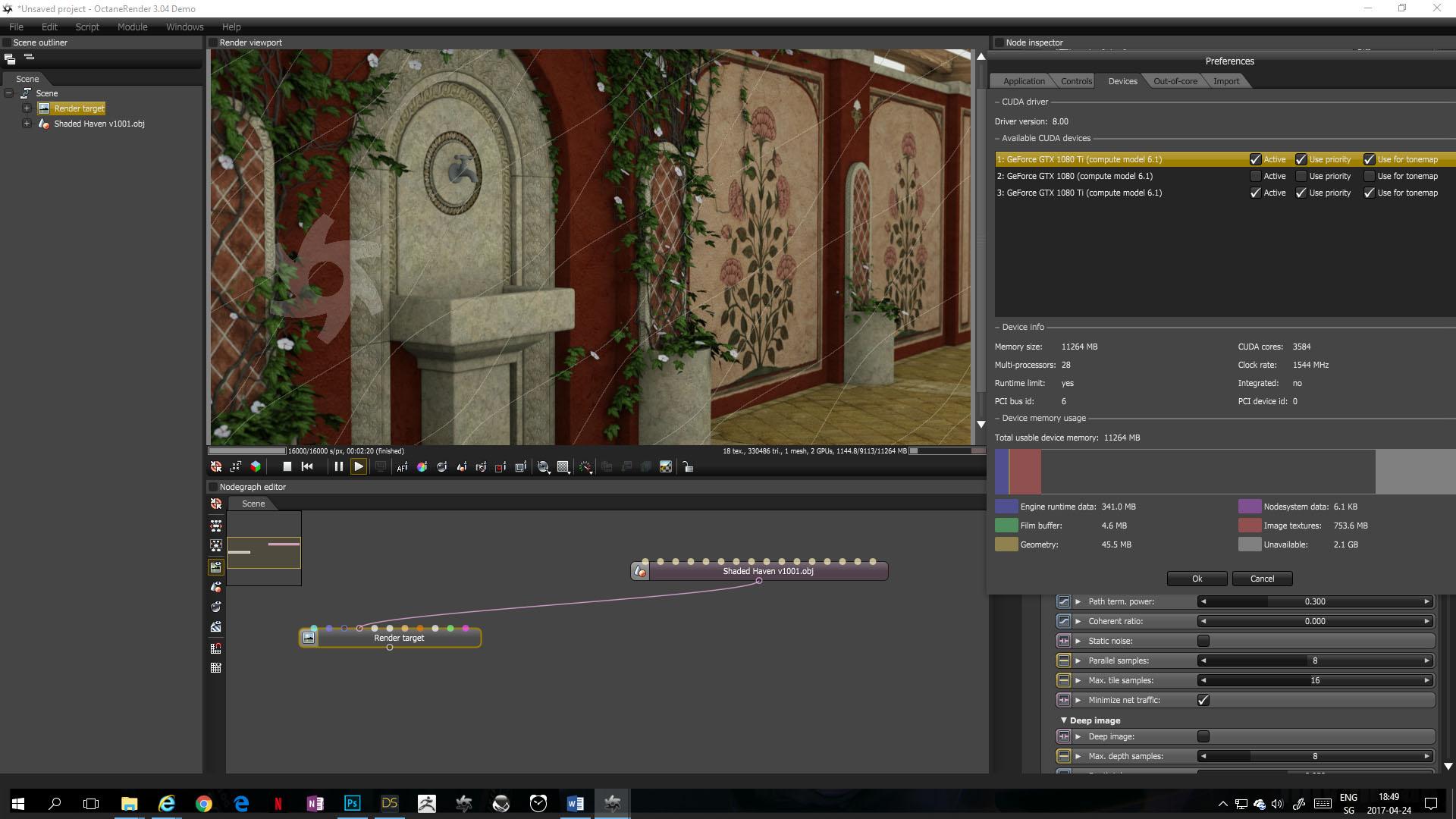The width and height of the screenshot is (1456, 819).
Task: Click the recenter view icon
Action: (216, 467)
